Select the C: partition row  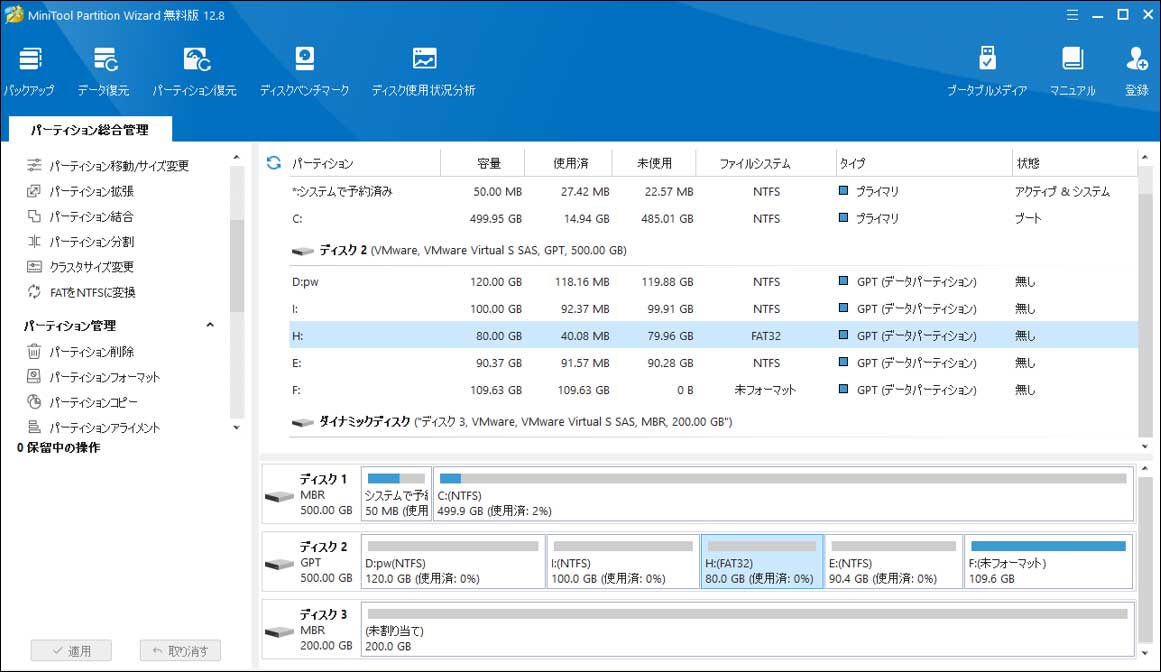point(713,219)
